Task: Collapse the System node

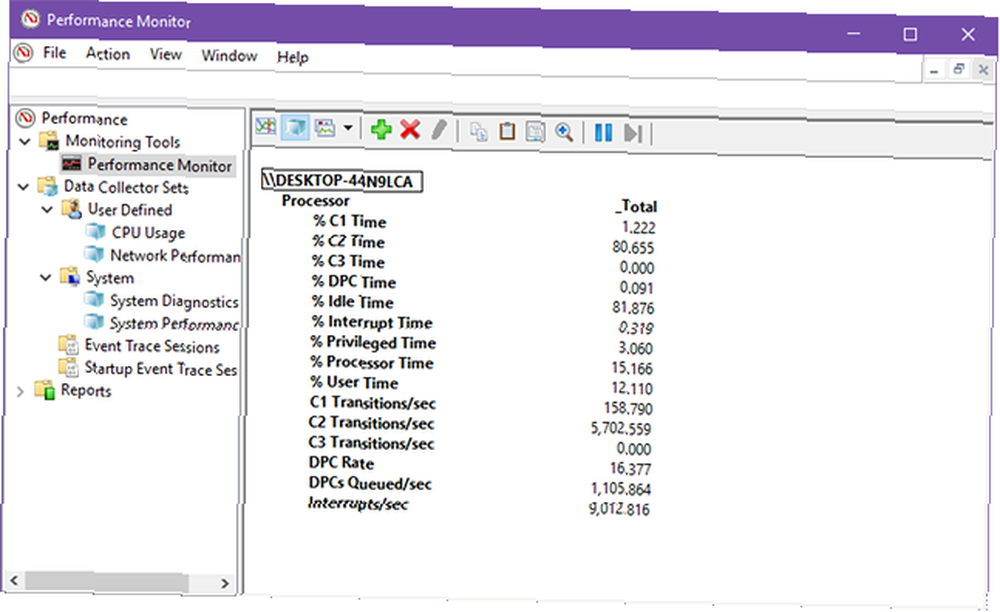Action: click(46, 277)
